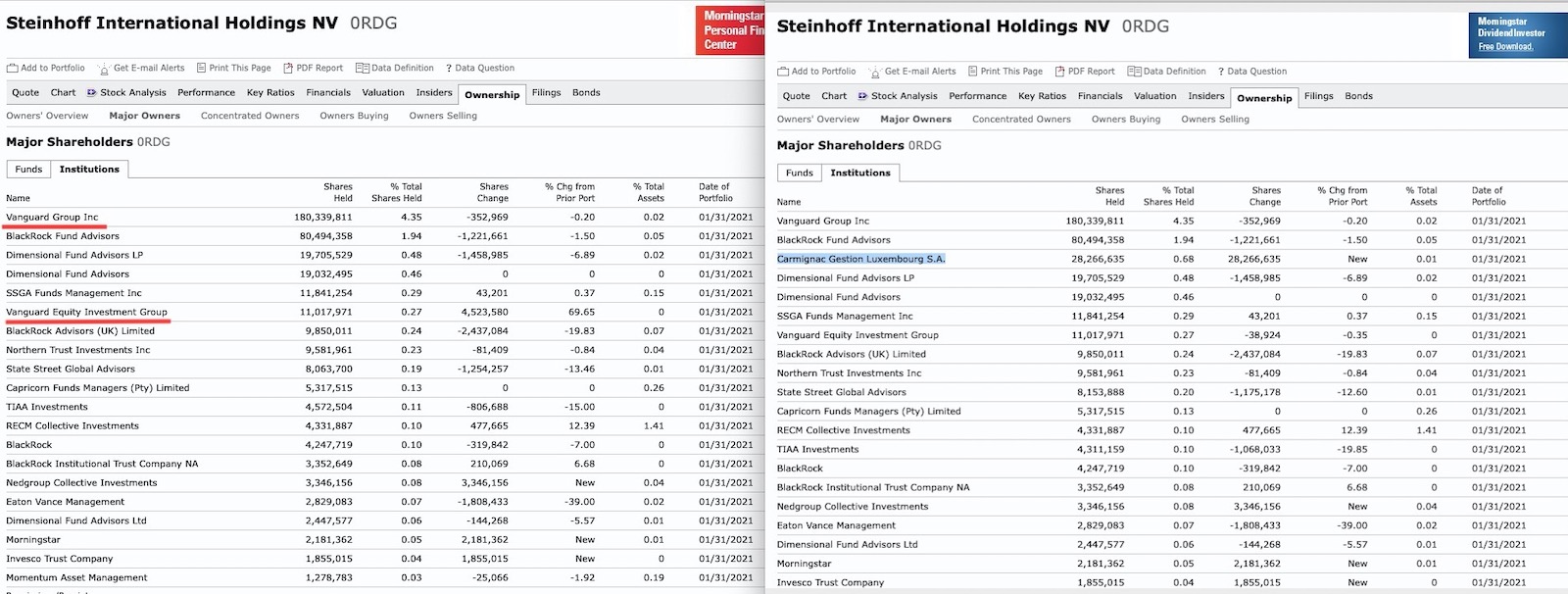Click Print This Page icon in left page

pyautogui.click(x=201, y=69)
